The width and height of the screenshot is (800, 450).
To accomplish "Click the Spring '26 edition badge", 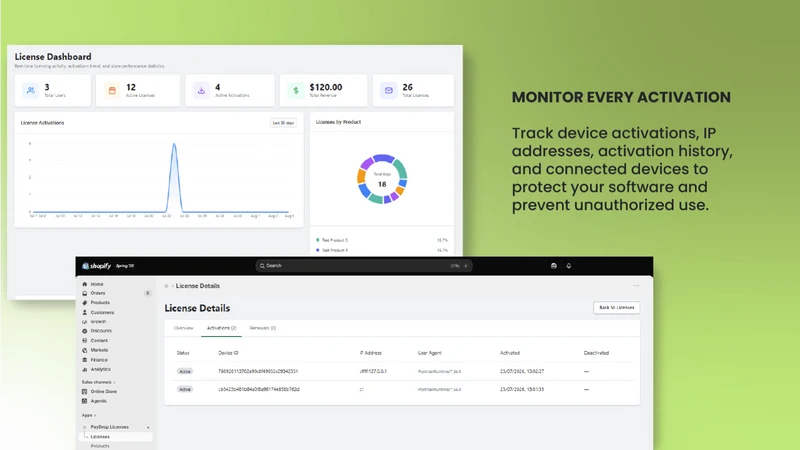I will 124,266.
